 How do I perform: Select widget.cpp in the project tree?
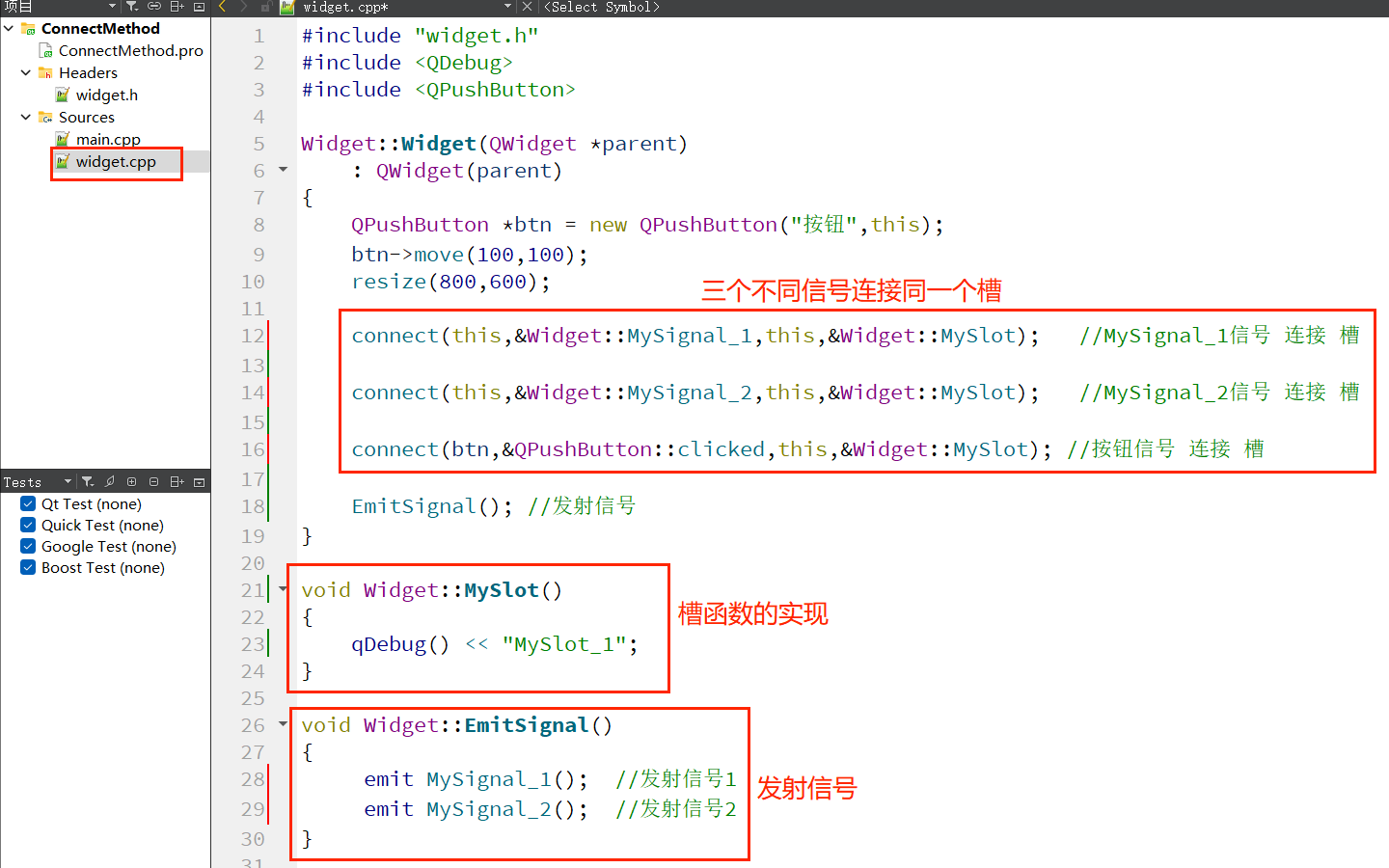pos(116,161)
